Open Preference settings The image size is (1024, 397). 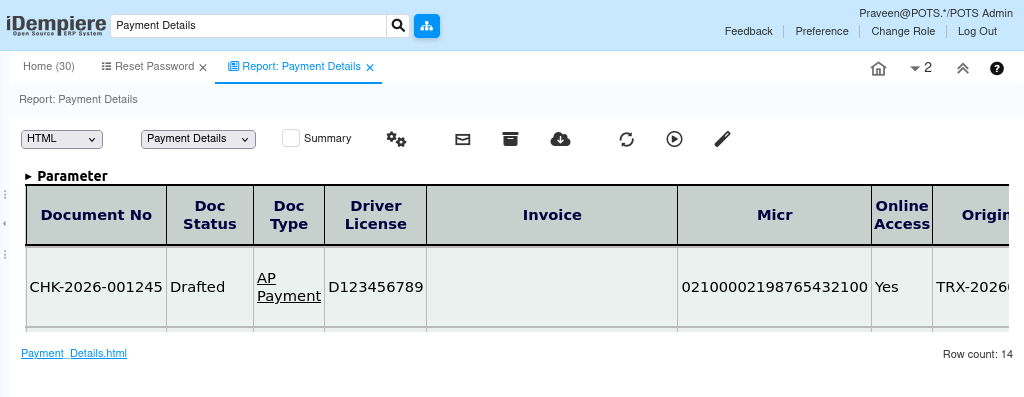coord(822,31)
